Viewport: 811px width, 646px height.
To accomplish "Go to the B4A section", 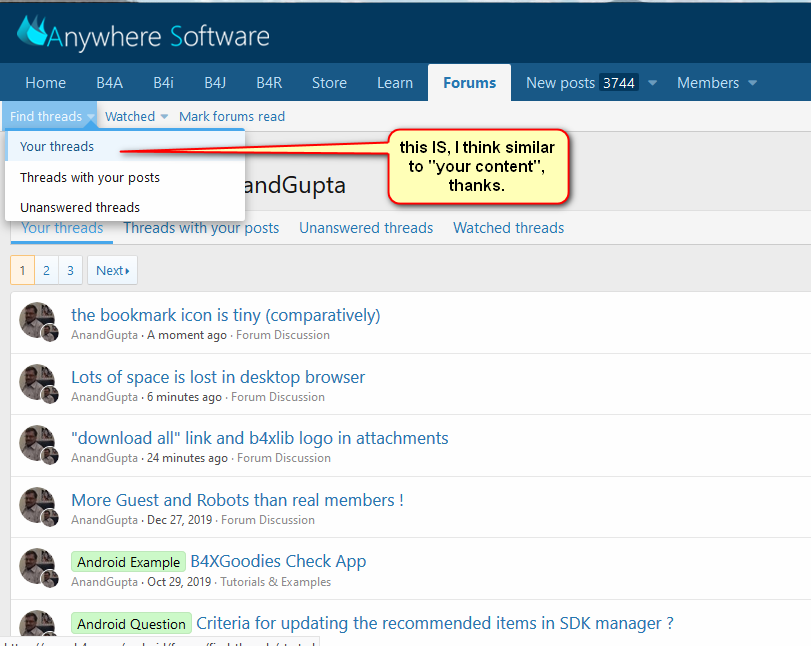I will pyautogui.click(x=110, y=83).
